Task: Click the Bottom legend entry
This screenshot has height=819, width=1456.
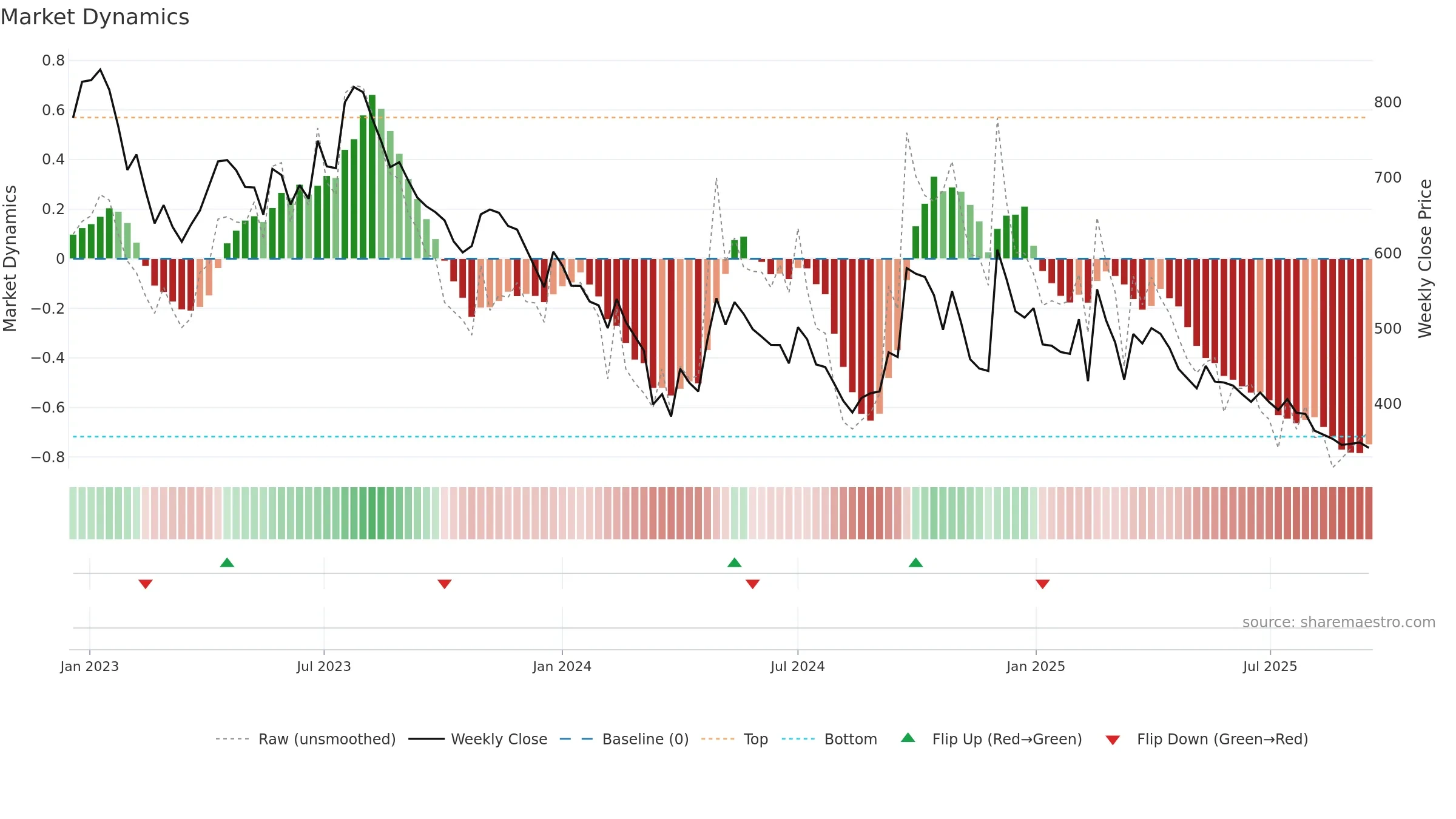Action: [829, 739]
